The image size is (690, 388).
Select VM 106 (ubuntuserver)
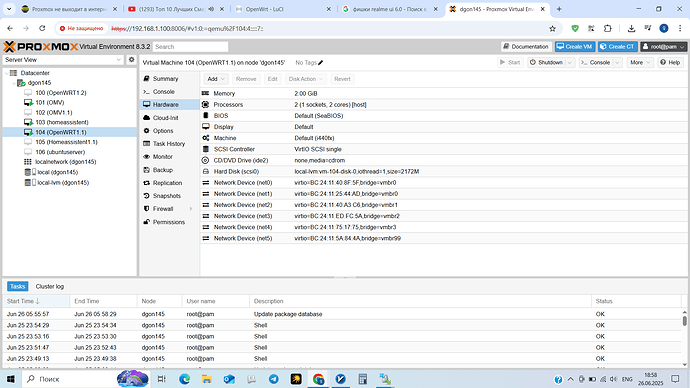tap(60, 152)
